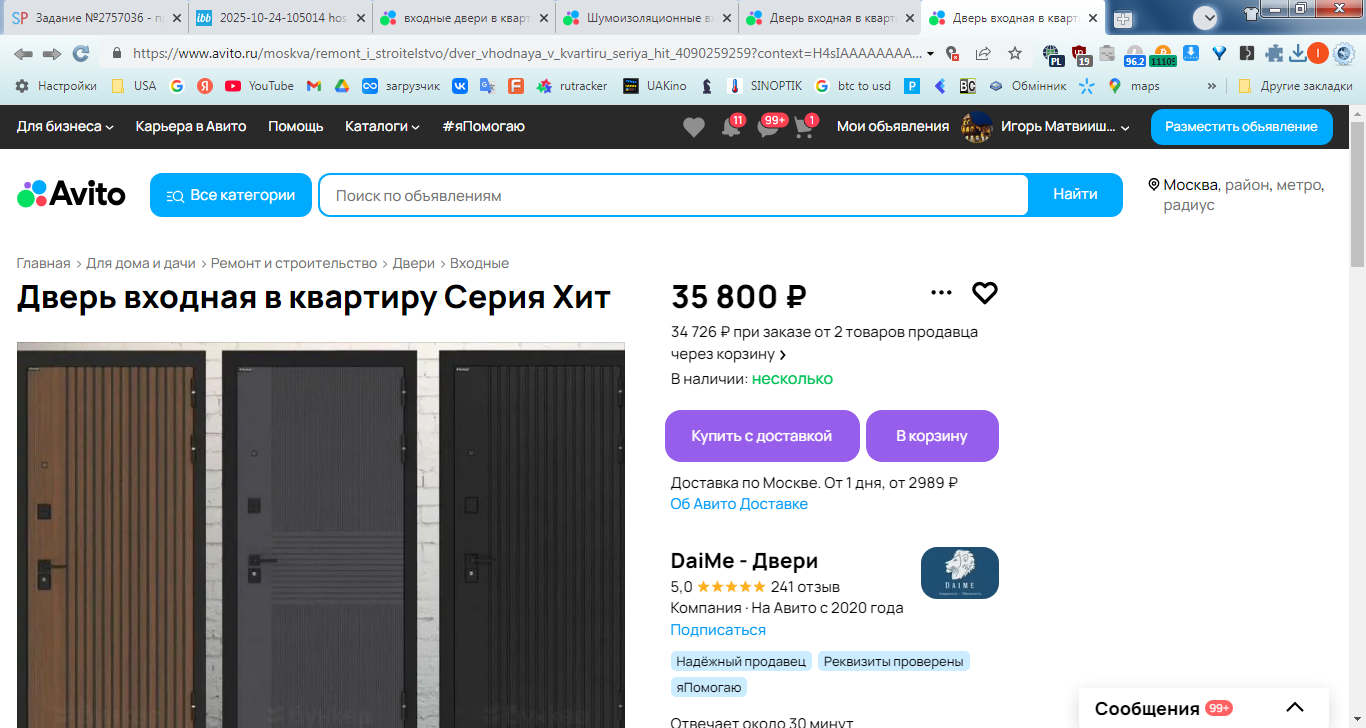Viewport: 1366px width, 728px height.
Task: Click extension with PL globe badge
Action: (x=1052, y=55)
